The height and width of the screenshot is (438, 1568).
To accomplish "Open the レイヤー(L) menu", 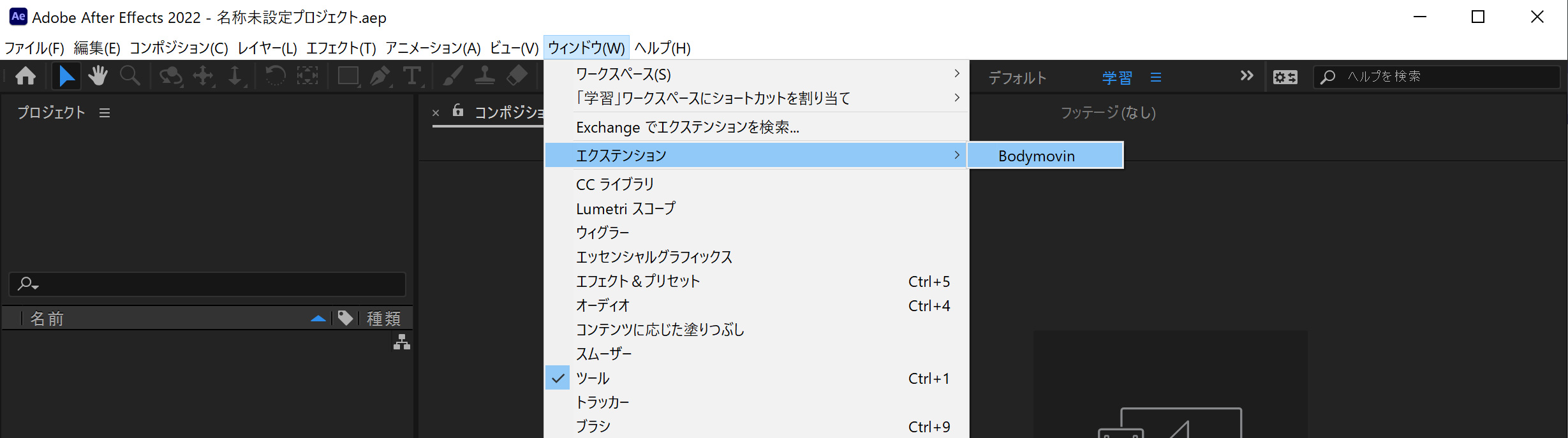I will click(267, 48).
